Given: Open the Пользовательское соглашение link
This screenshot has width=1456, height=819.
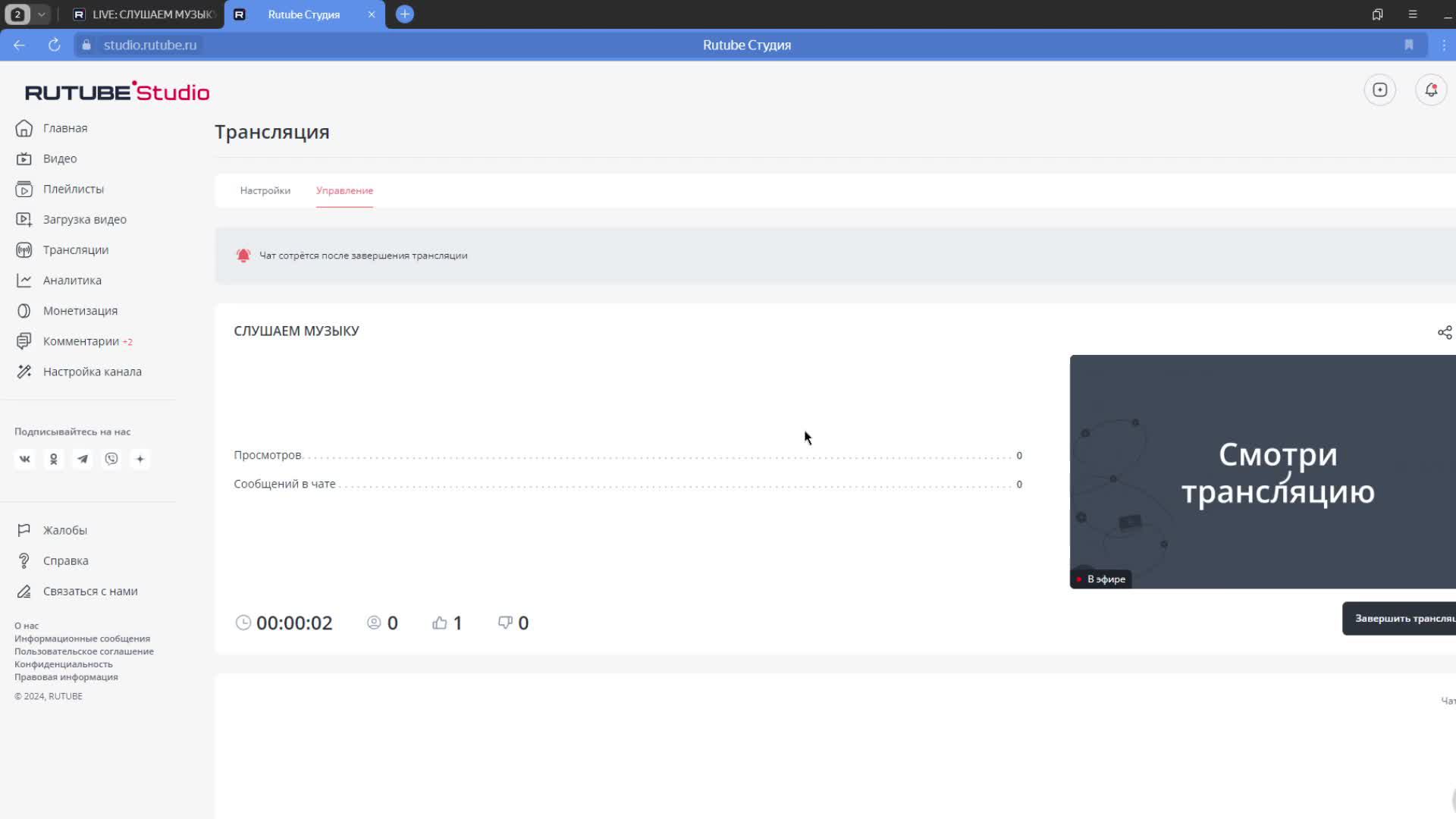Looking at the screenshot, I should pos(83,651).
